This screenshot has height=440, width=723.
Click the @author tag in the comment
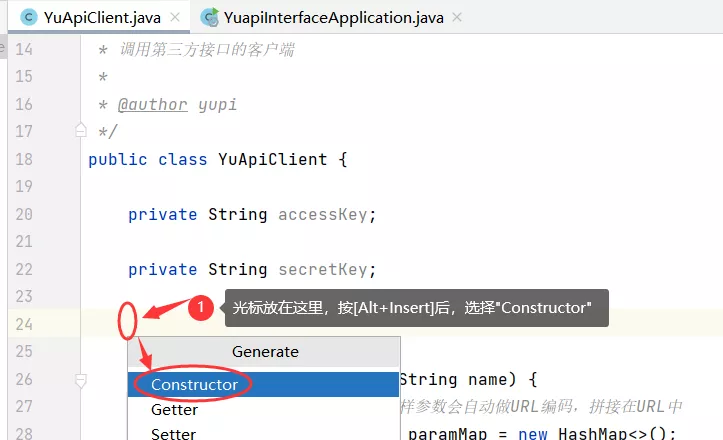click(153, 105)
